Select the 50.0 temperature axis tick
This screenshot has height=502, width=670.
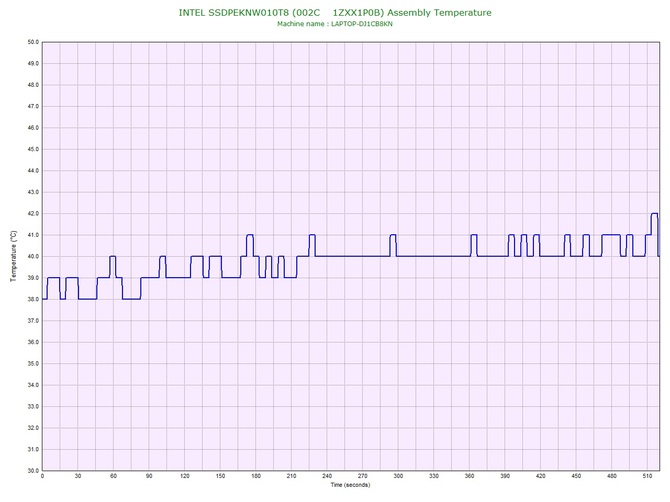(33, 42)
